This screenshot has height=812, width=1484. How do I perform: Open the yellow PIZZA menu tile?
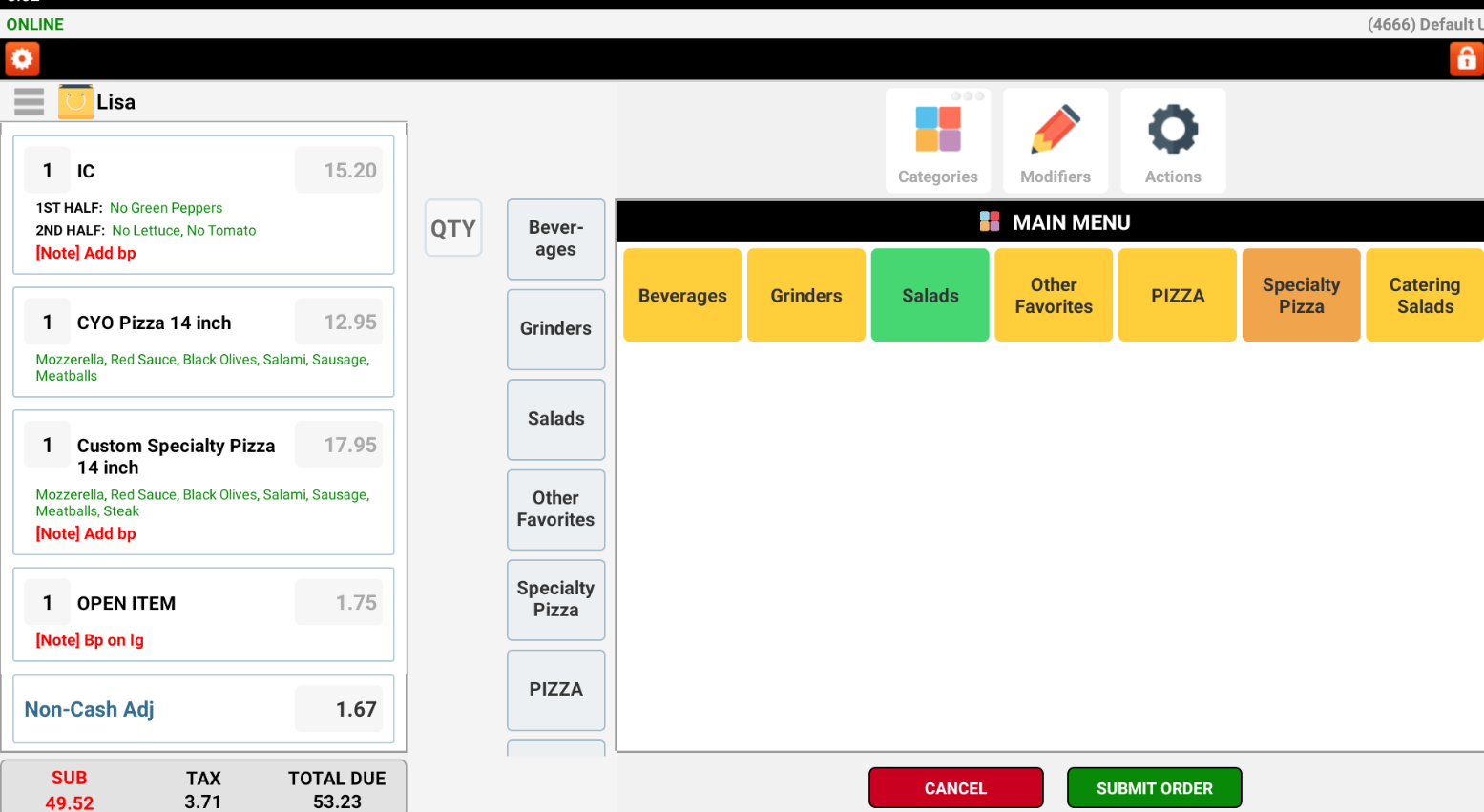pos(1178,295)
